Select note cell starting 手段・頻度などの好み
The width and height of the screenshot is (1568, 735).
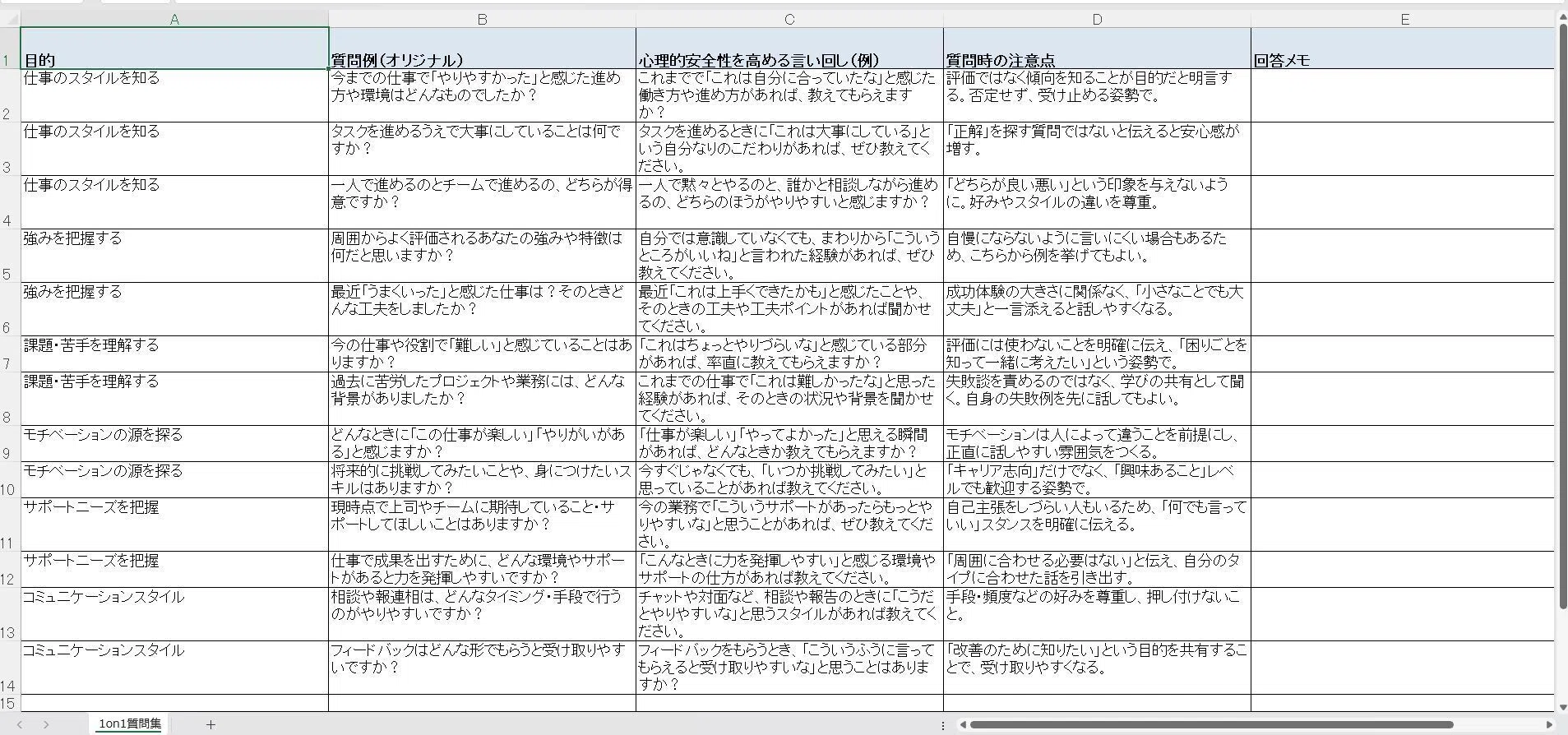coord(1097,614)
